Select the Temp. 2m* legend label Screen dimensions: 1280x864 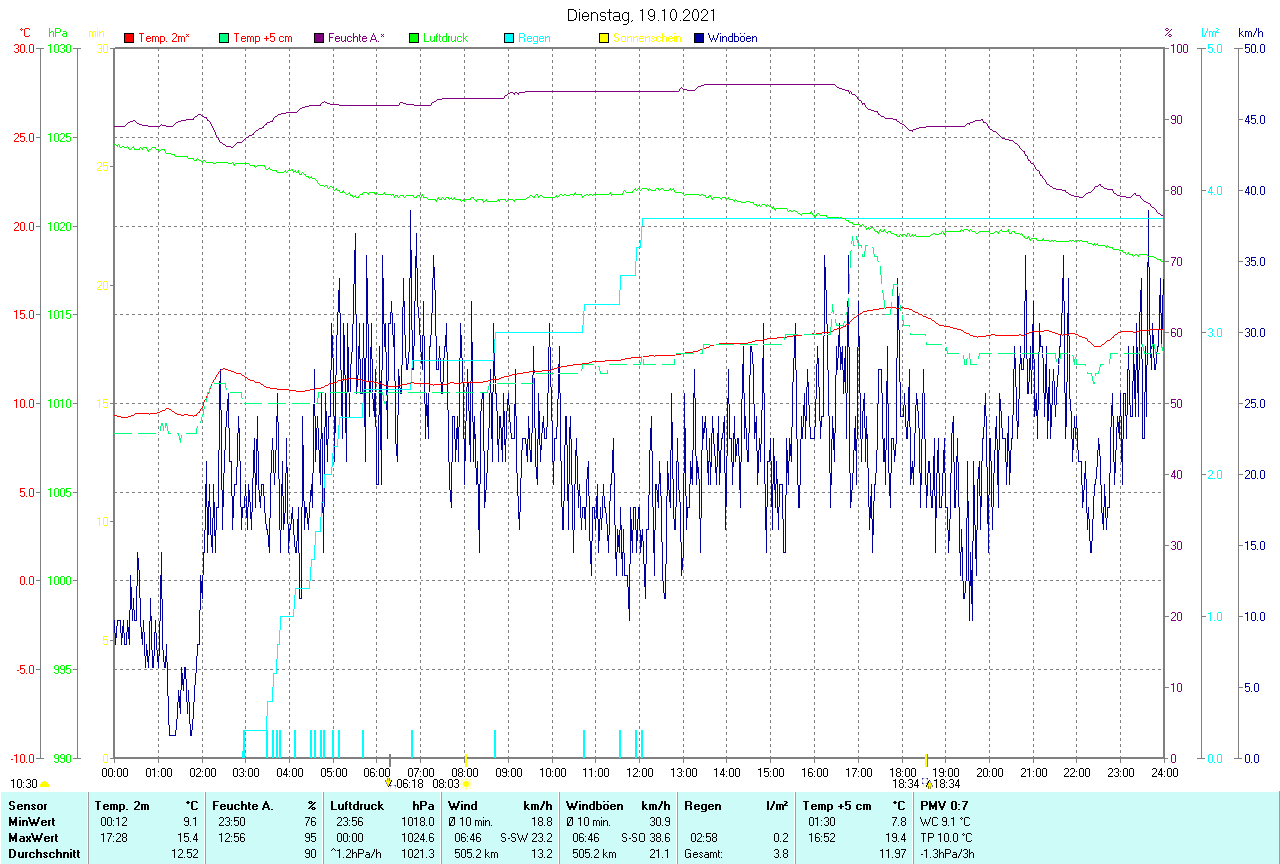coord(164,38)
